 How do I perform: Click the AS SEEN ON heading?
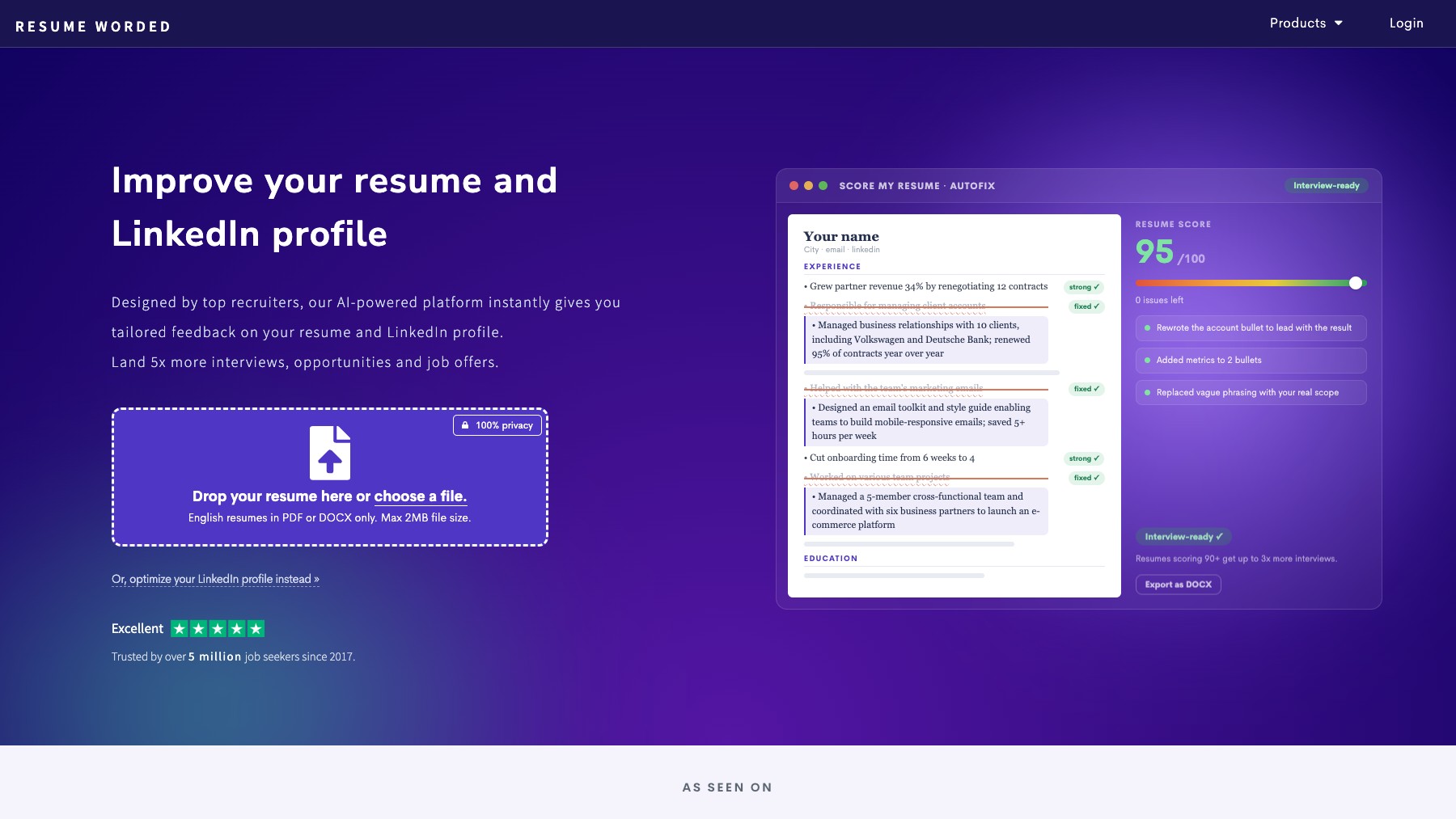(x=727, y=787)
